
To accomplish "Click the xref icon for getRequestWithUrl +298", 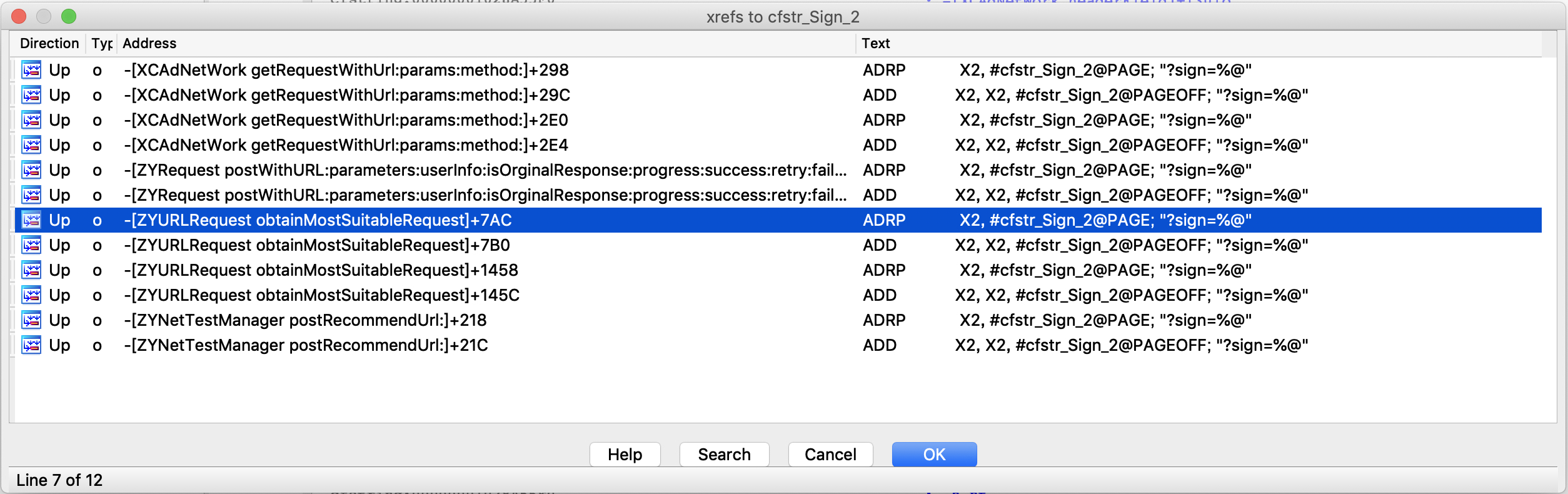I will (x=31, y=70).
